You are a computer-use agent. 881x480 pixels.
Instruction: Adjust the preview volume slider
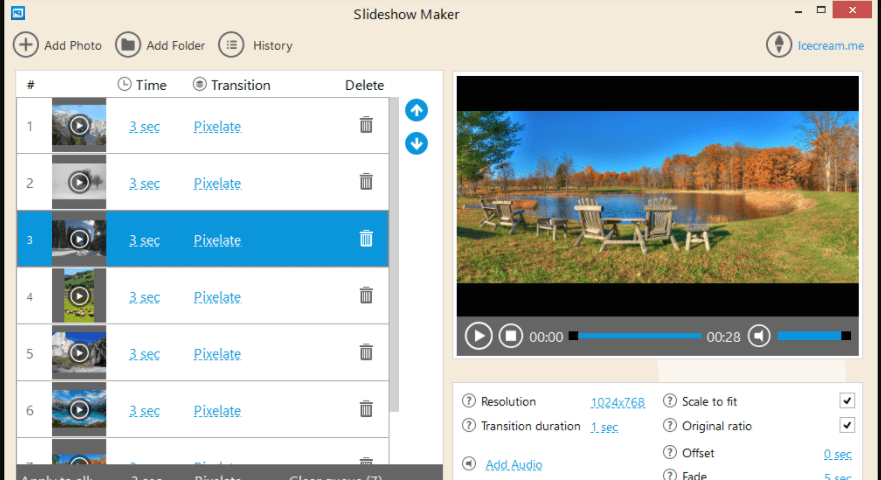coord(814,336)
